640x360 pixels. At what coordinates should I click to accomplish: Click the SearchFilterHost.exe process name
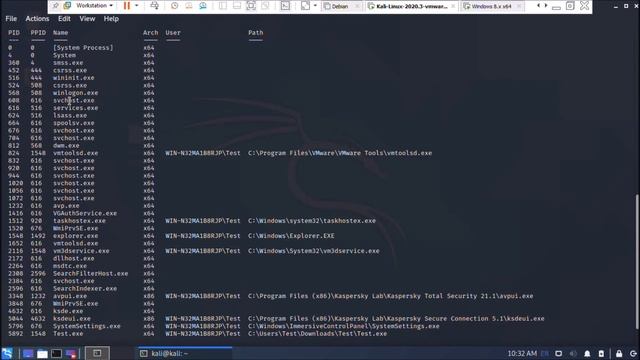click(91, 273)
